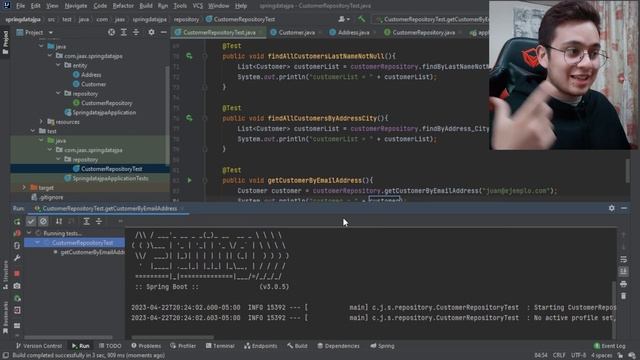The height and width of the screenshot is (360, 640).
Task: Click the red stop process button
Action: coord(17,273)
